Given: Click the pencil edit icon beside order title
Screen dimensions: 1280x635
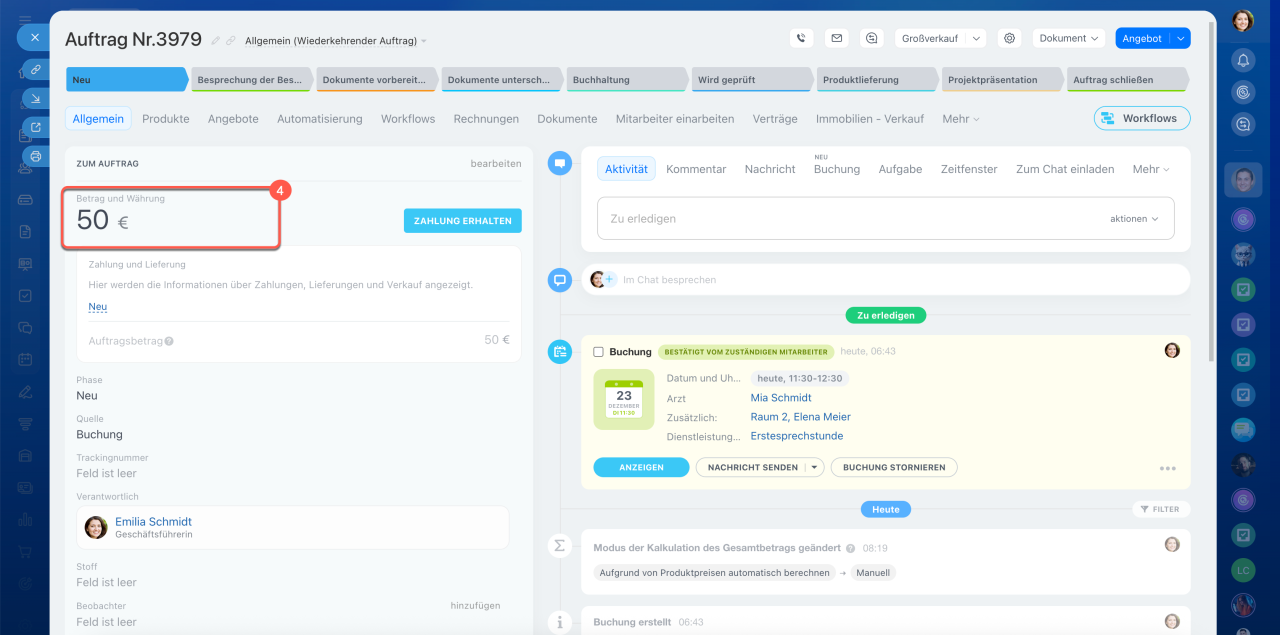Looking at the screenshot, I should pos(216,41).
